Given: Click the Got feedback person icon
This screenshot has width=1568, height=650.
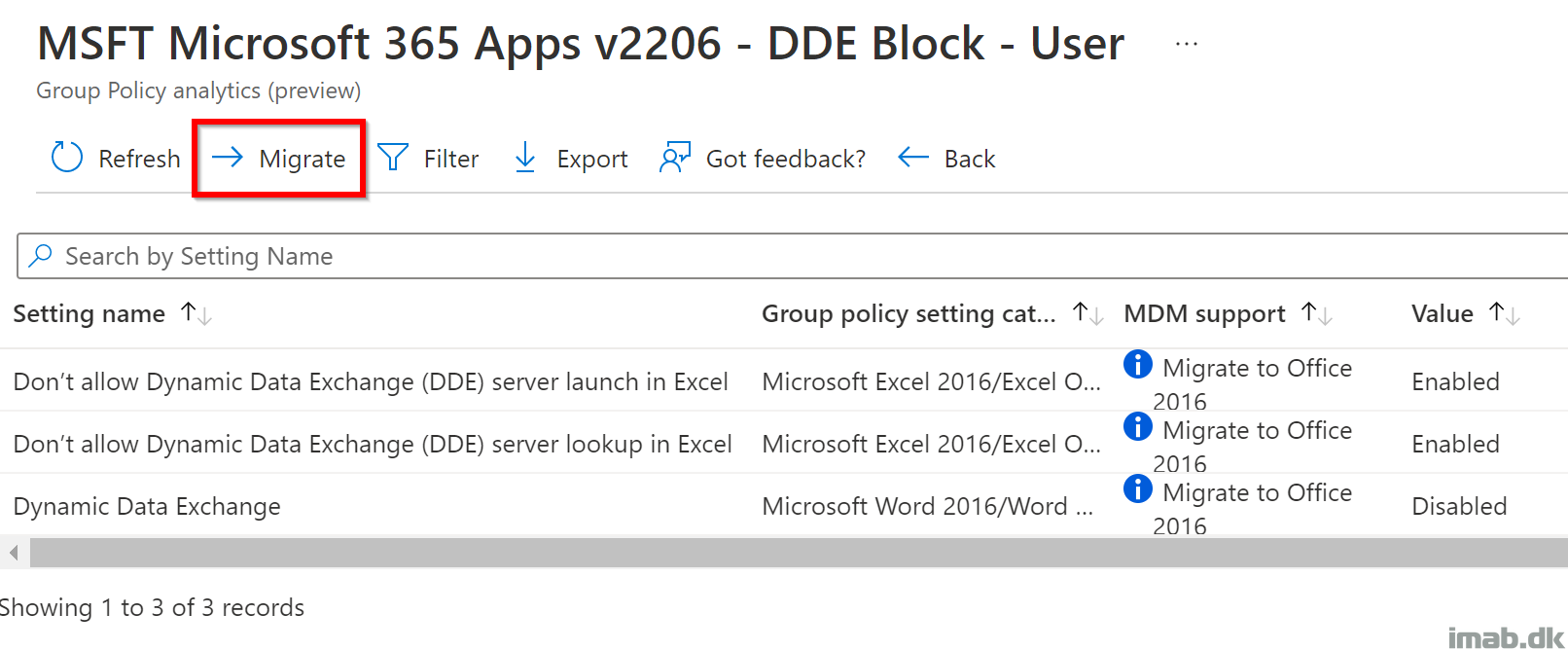Looking at the screenshot, I should pyautogui.click(x=675, y=158).
